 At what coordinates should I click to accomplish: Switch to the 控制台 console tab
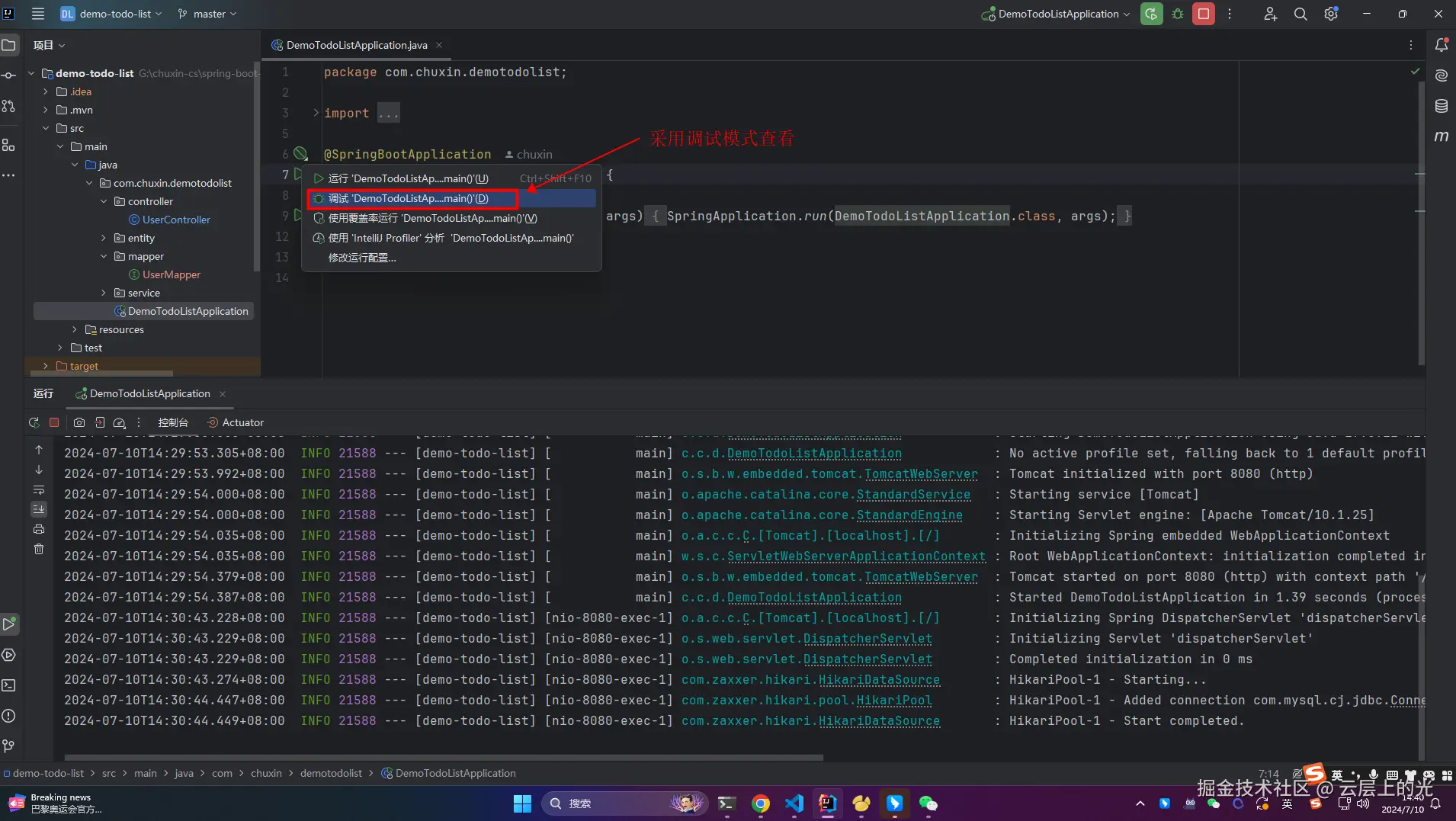click(x=173, y=422)
